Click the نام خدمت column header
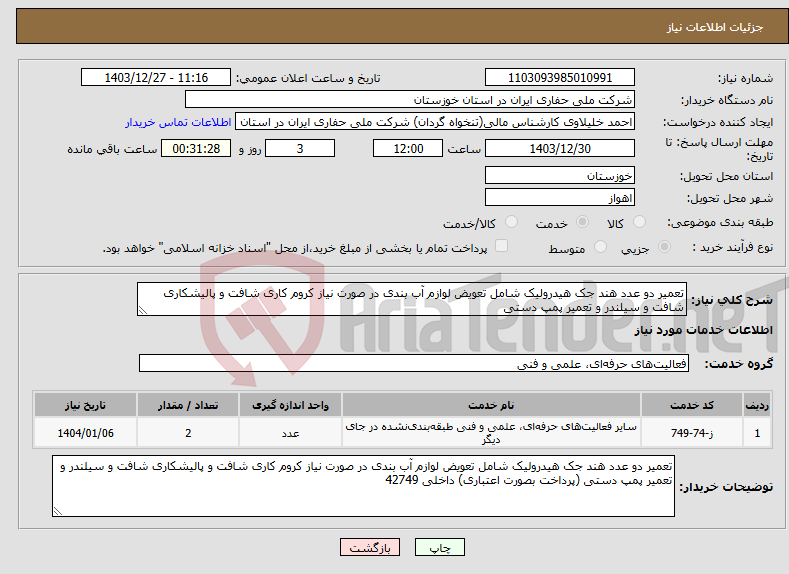 (491, 405)
